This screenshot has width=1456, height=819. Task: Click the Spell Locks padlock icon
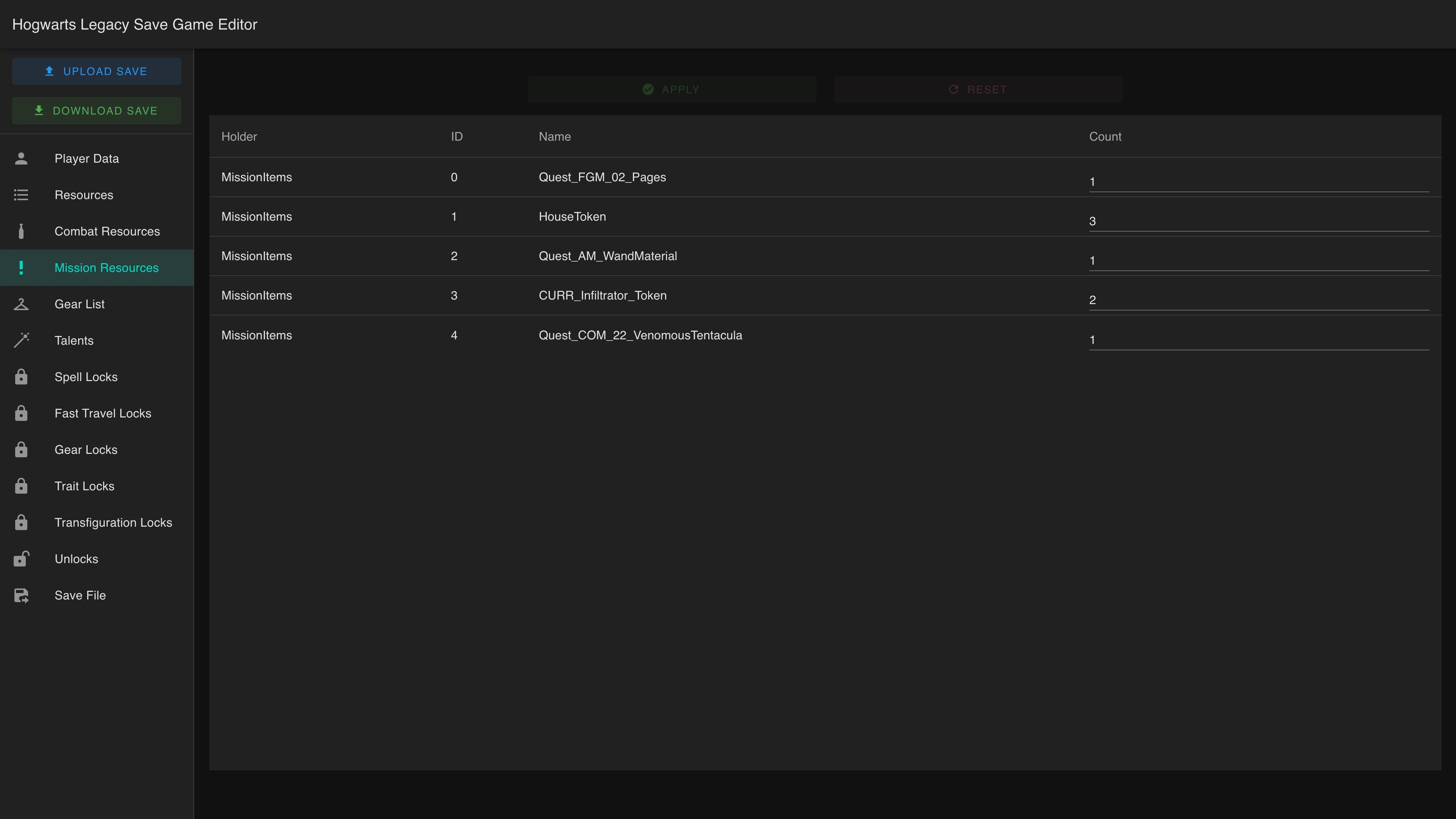[x=21, y=377]
